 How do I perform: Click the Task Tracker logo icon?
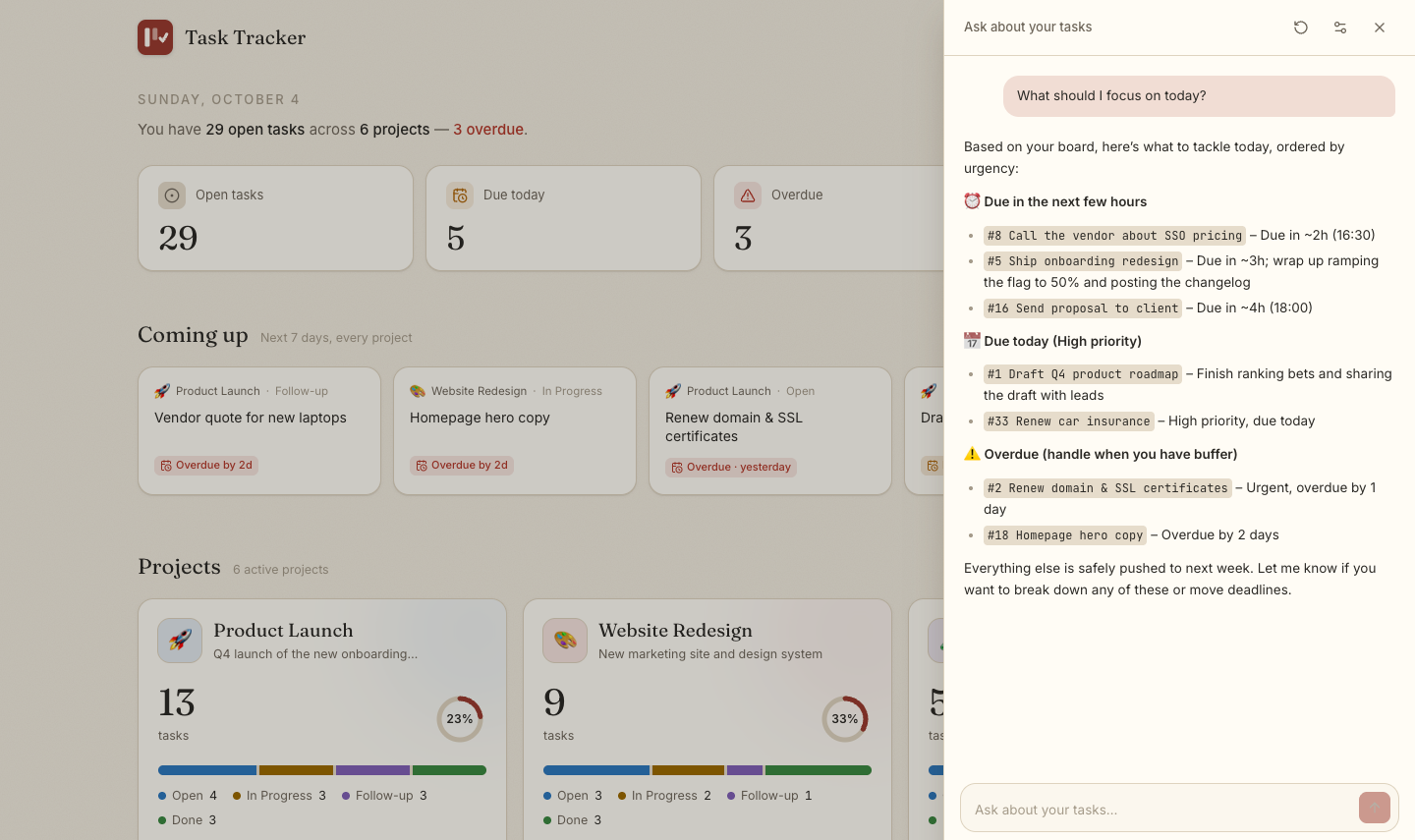pos(155,37)
